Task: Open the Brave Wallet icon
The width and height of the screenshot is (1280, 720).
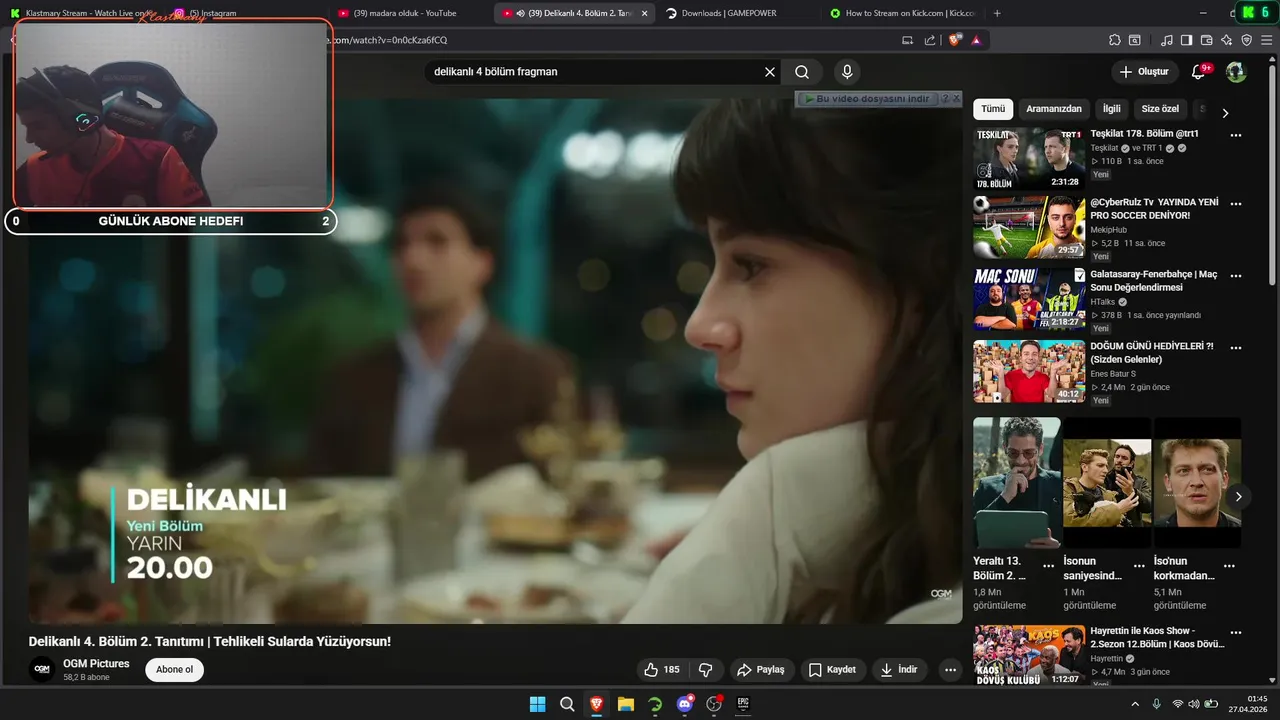Action: coord(1207,40)
